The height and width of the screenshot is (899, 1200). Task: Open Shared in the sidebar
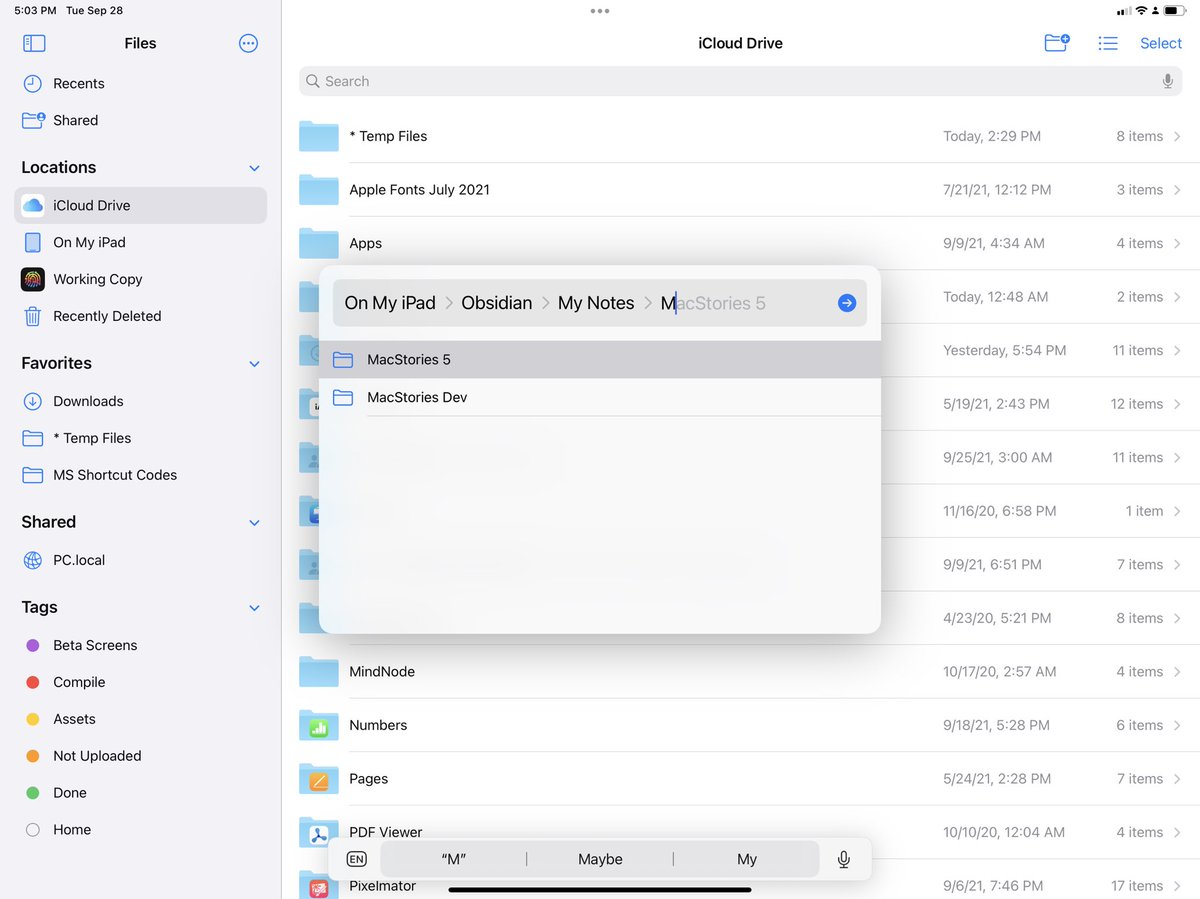point(140,121)
